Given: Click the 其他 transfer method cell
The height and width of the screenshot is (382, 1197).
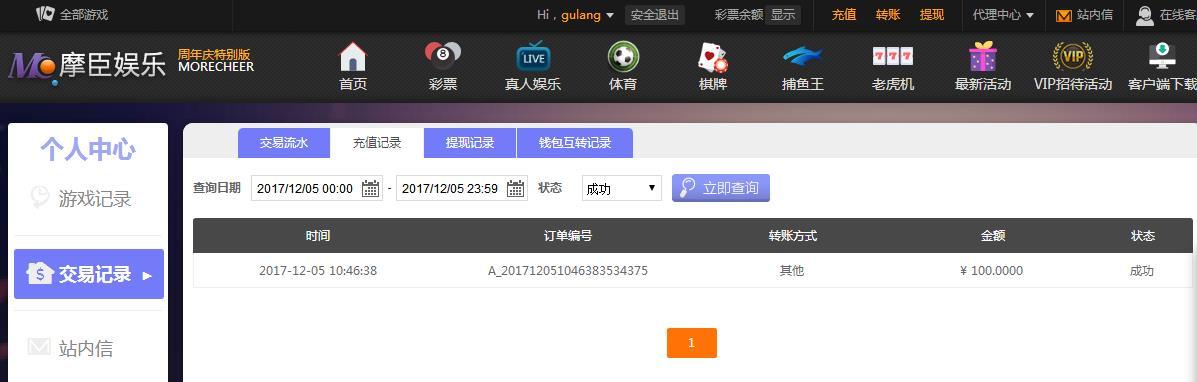Looking at the screenshot, I should 792,270.
